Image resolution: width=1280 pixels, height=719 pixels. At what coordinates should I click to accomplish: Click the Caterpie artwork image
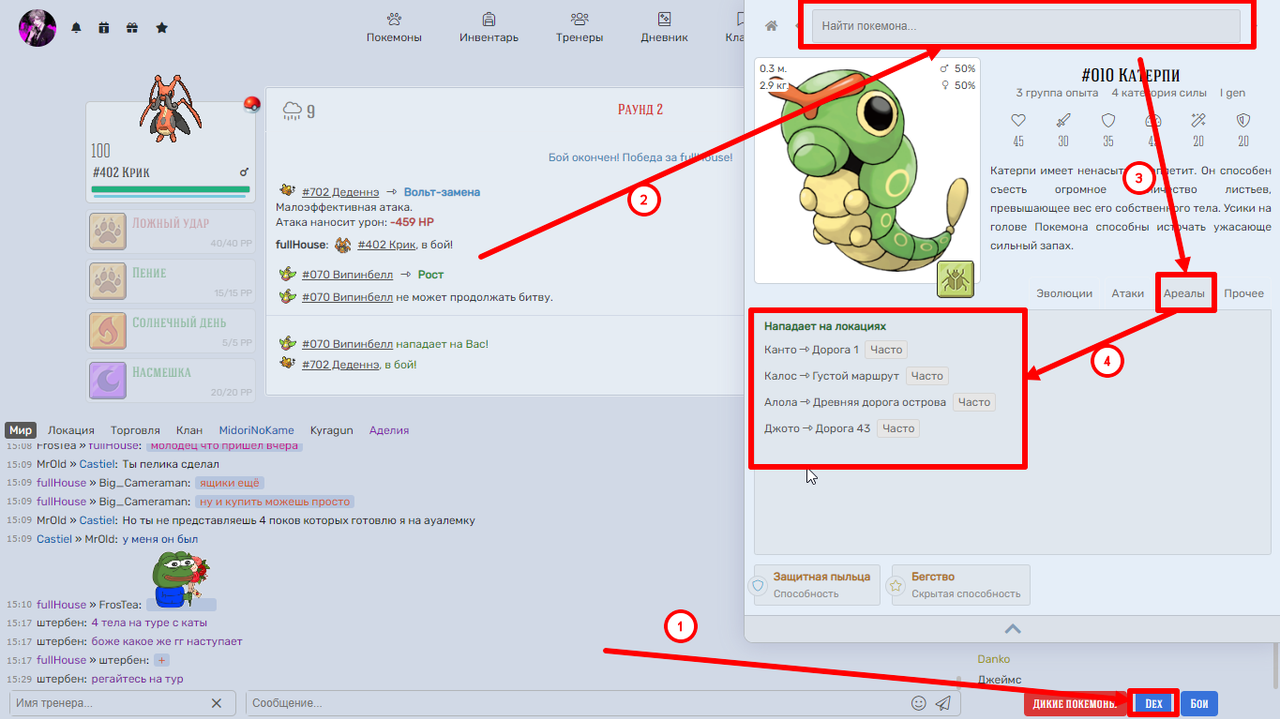[867, 170]
